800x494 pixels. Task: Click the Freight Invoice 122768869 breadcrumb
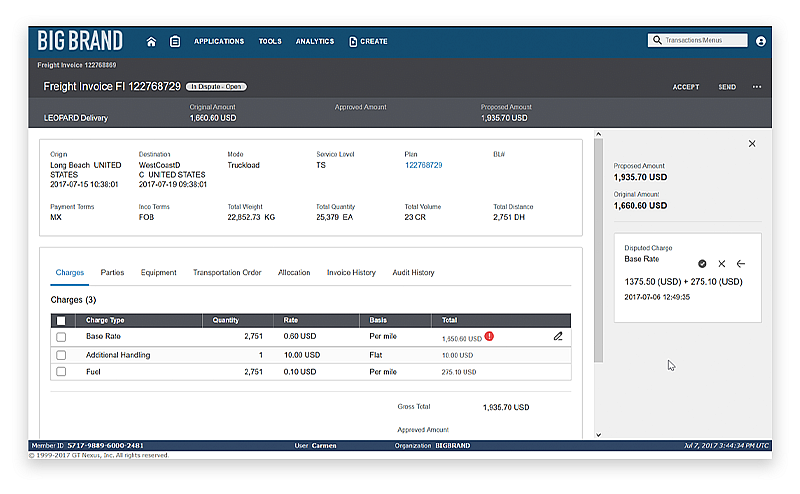click(77, 65)
